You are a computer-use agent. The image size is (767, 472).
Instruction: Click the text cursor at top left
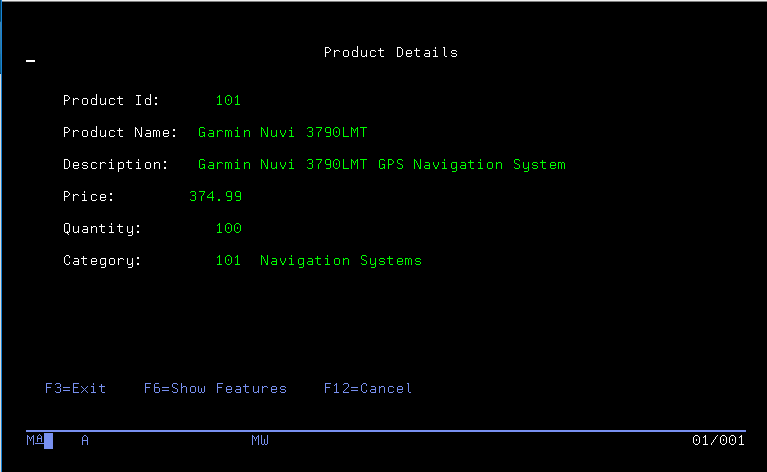[x=30, y=61]
